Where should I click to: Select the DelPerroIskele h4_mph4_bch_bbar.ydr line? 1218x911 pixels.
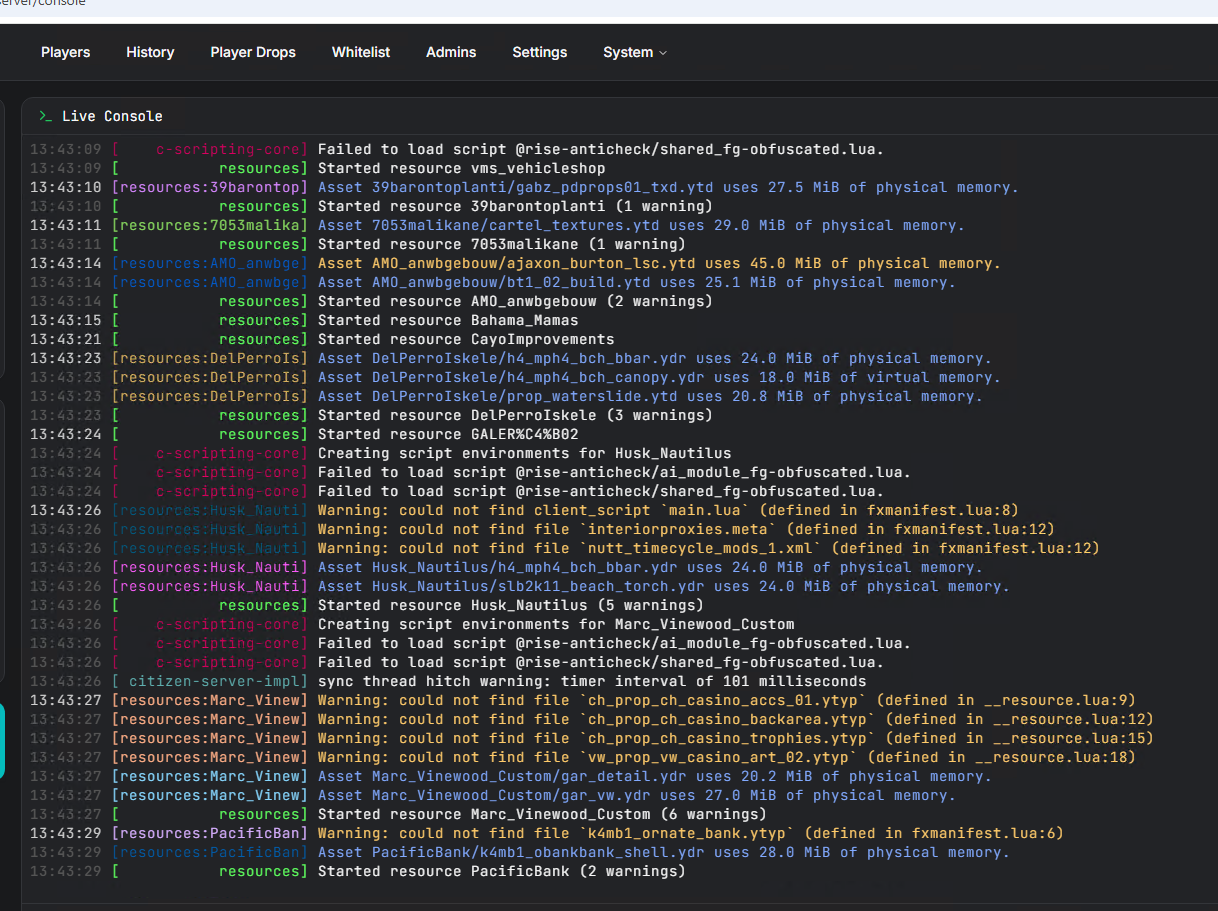pyautogui.click(x=655, y=358)
